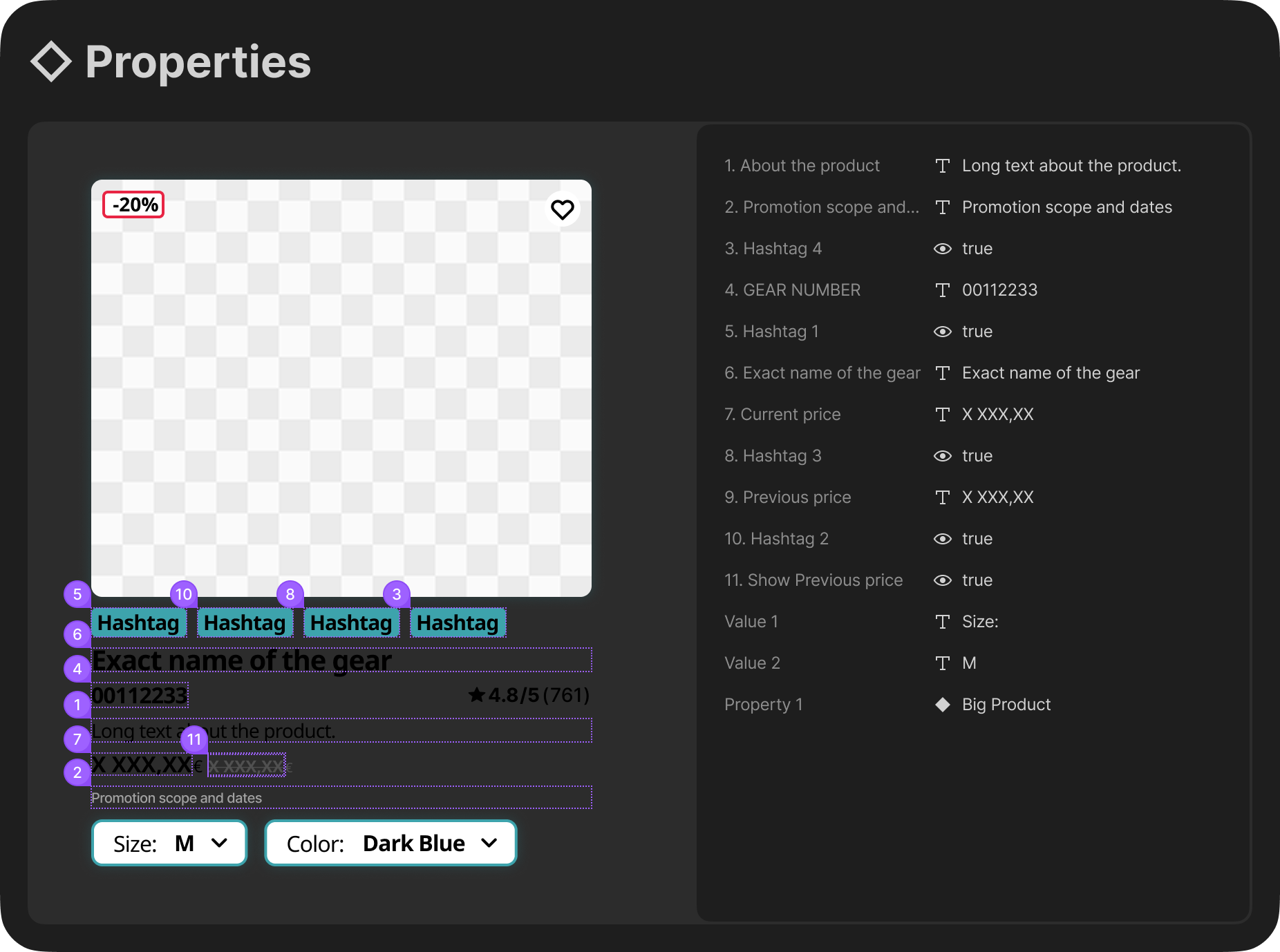Click the text-type icon for Current price
Screen dimensions: 1280x952
[x=942, y=415]
